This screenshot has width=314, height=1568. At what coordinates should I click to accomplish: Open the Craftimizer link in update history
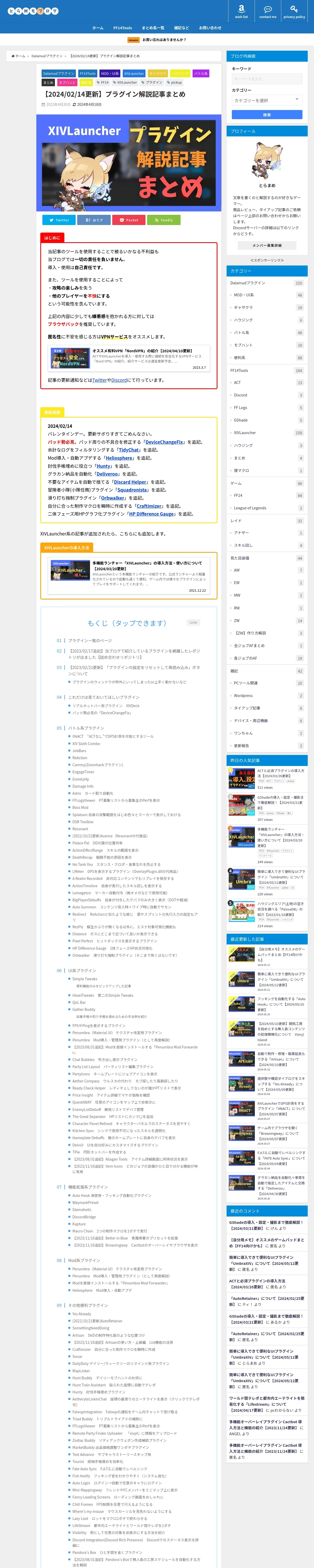click(149, 506)
